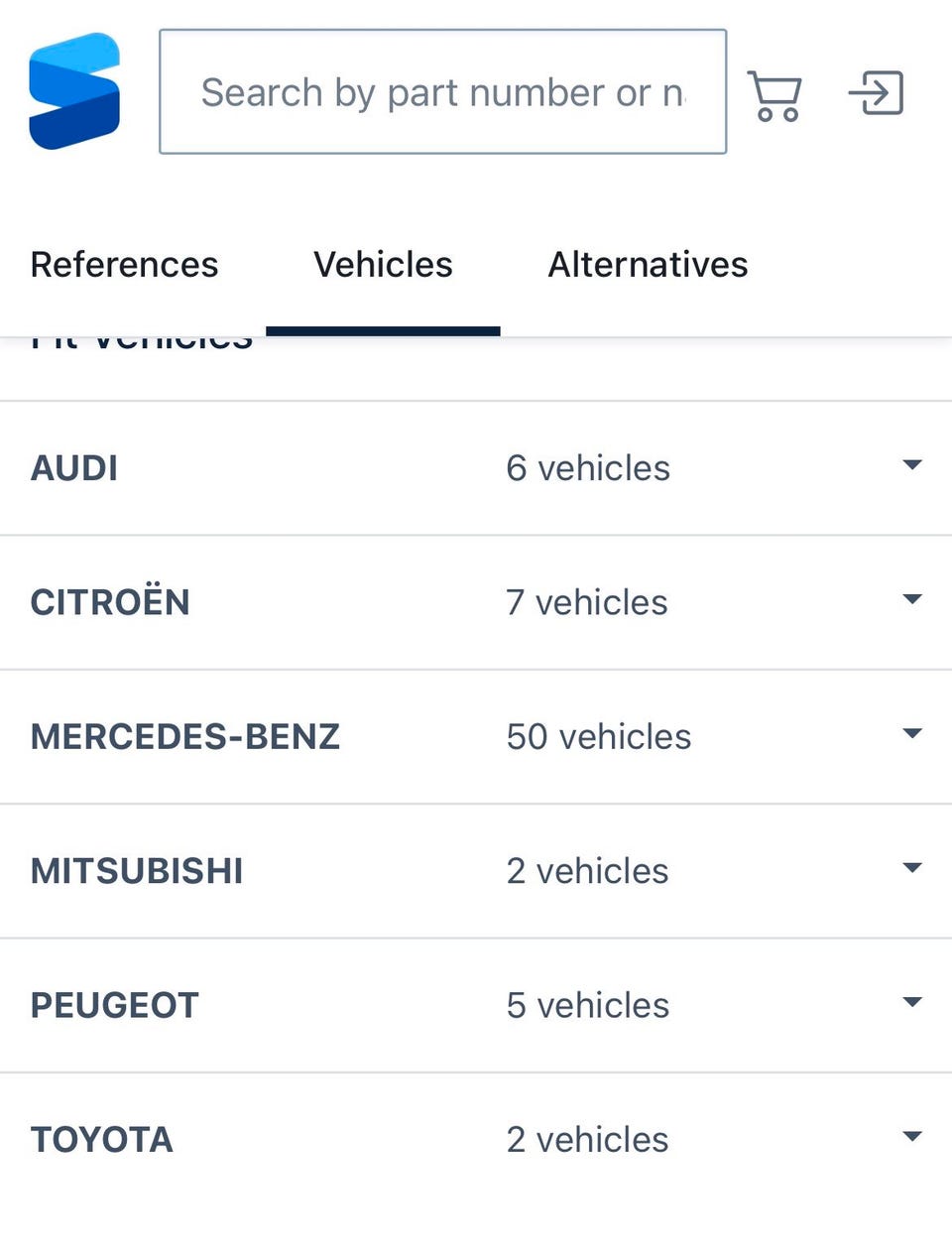This screenshot has height=1256, width=952.
Task: Expand the MERCEDES-BENZ row arrow
Action: (912, 733)
